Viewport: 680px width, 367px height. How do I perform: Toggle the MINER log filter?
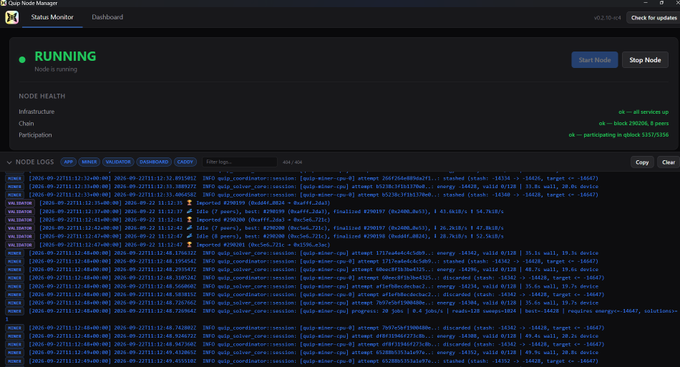(x=89, y=162)
